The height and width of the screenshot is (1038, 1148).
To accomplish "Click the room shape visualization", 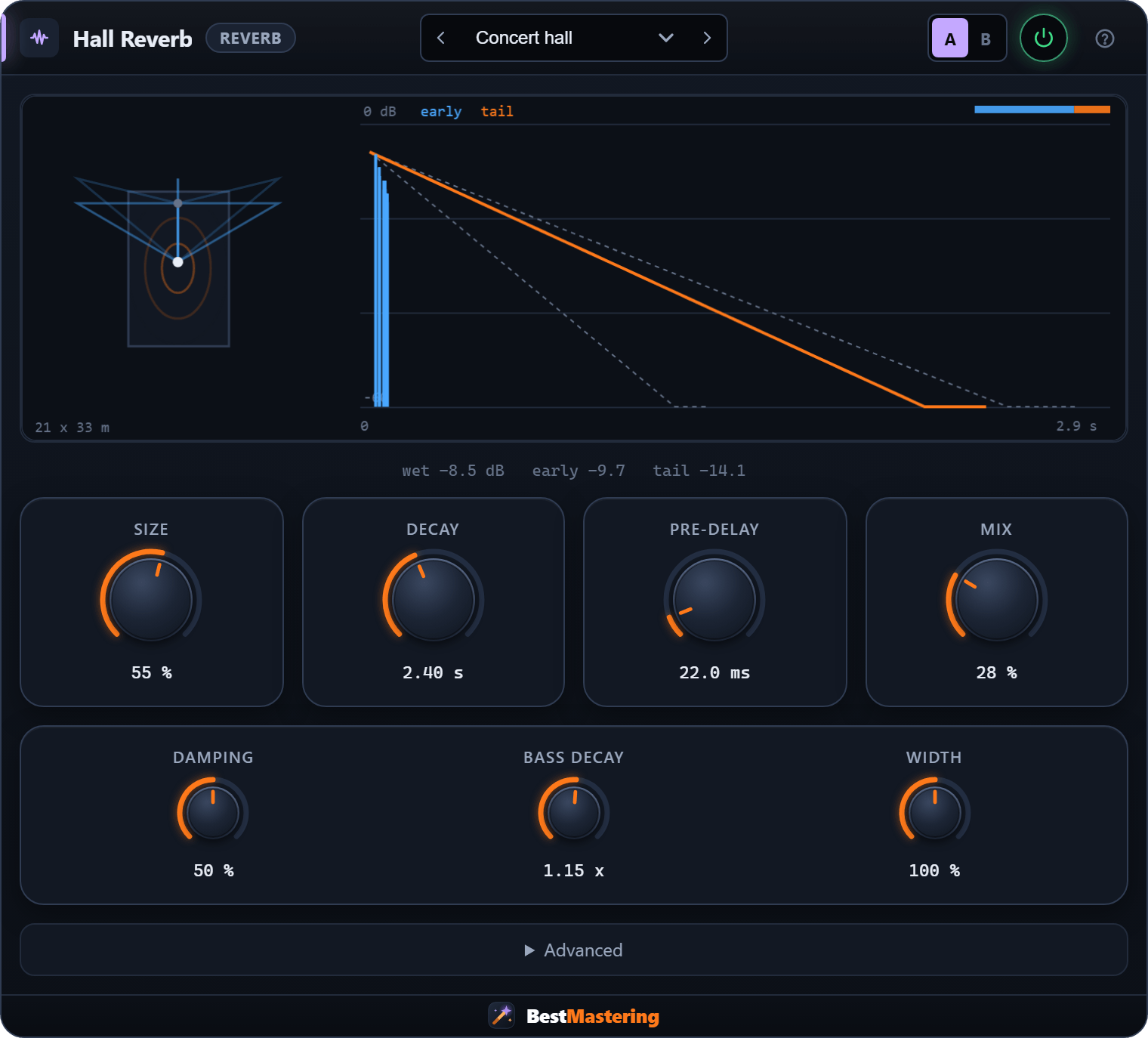I will (x=178, y=262).
